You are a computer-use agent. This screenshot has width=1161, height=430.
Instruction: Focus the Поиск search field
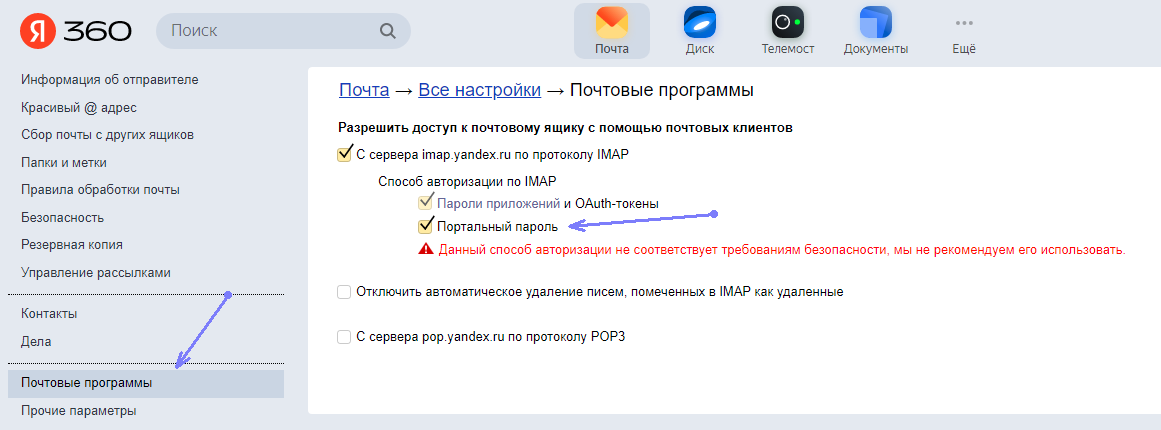point(283,31)
